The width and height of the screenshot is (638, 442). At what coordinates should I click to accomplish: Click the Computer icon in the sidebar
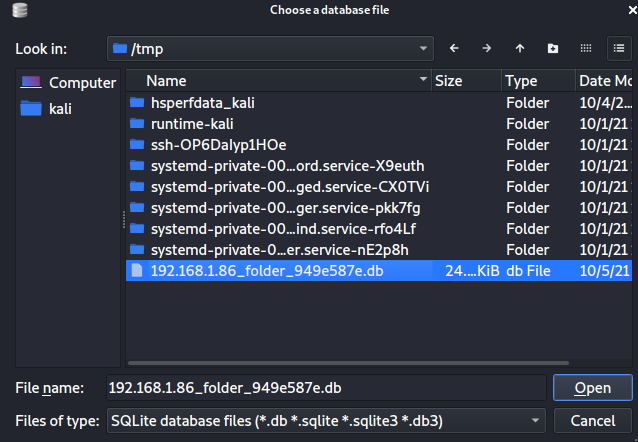(x=31, y=83)
